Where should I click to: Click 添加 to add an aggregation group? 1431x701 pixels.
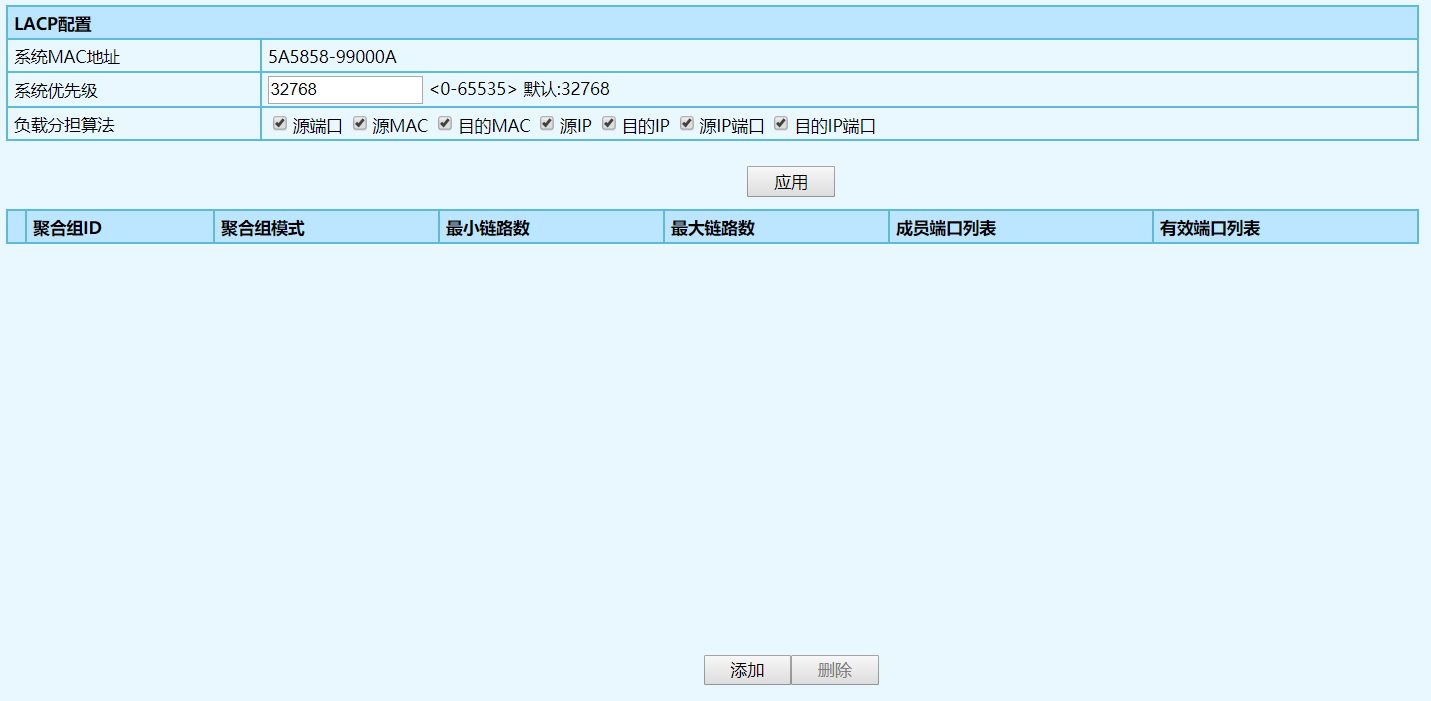pos(747,671)
